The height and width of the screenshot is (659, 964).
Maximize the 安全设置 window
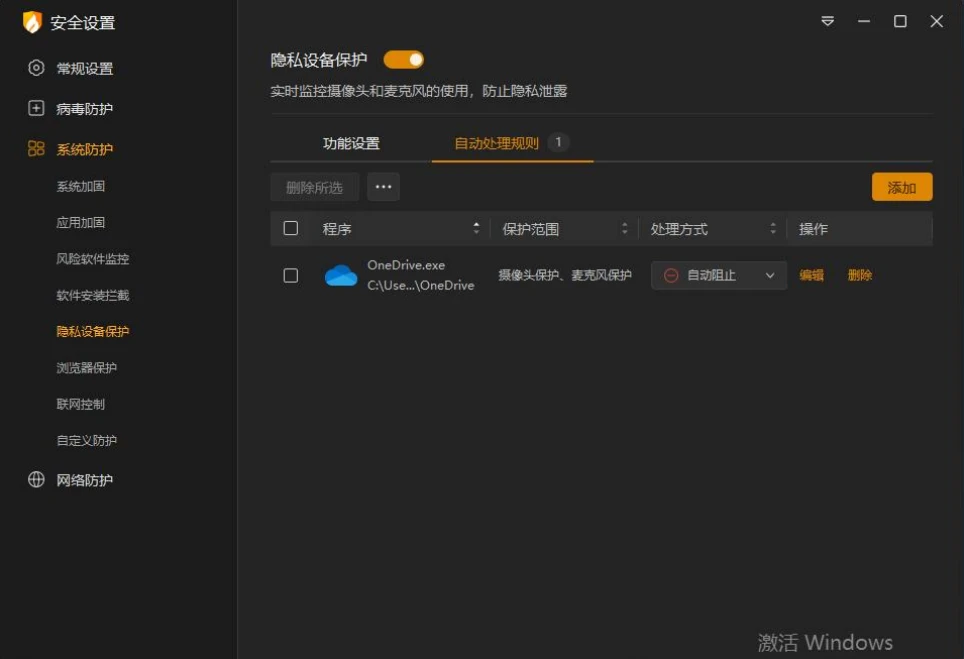point(900,22)
